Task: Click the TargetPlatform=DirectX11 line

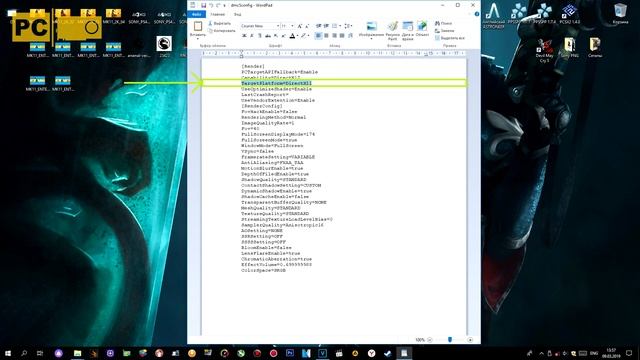Action: pos(276,83)
